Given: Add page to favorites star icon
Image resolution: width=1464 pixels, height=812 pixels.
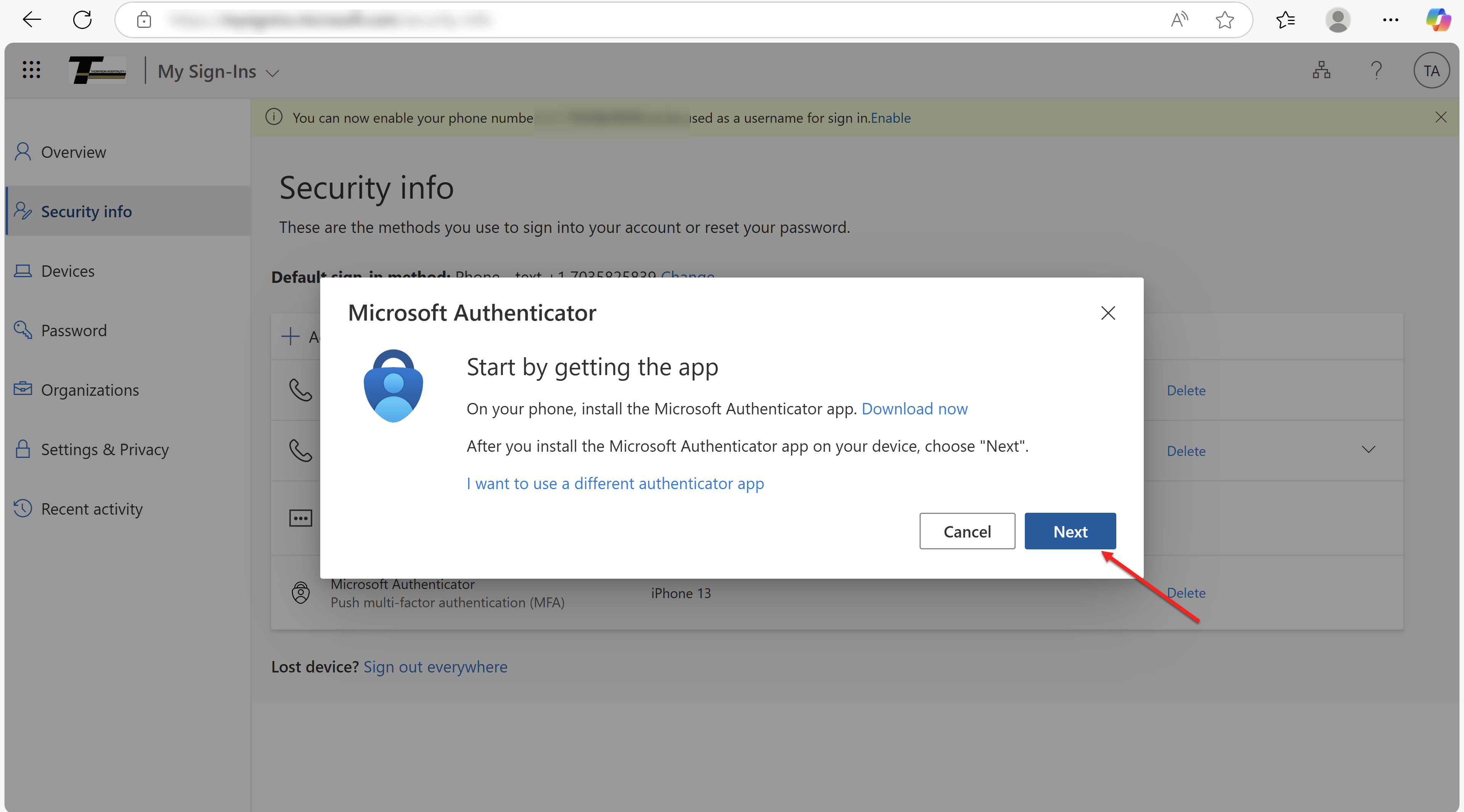Looking at the screenshot, I should click(x=1225, y=20).
